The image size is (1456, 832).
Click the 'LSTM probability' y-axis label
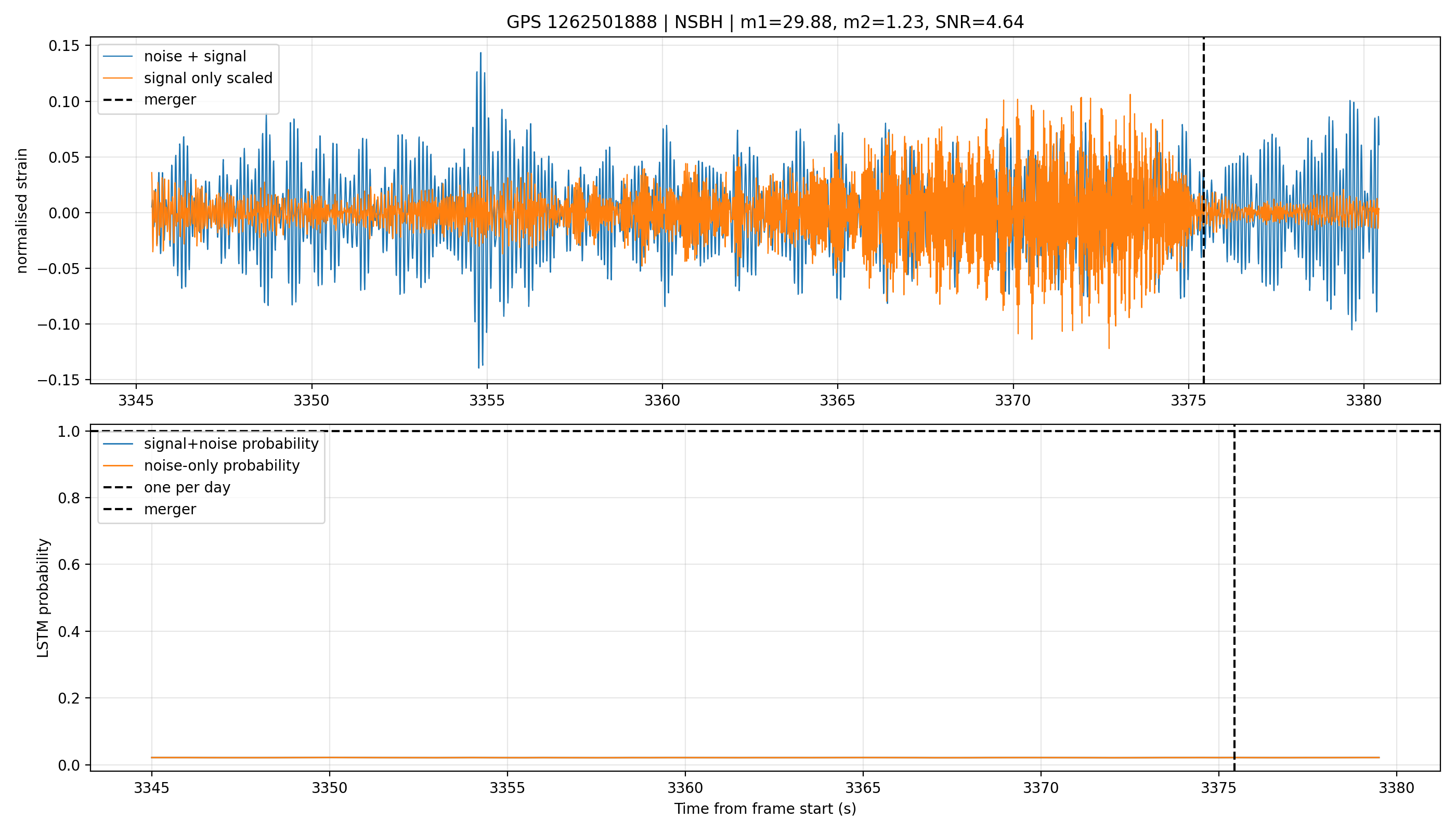tap(44, 597)
